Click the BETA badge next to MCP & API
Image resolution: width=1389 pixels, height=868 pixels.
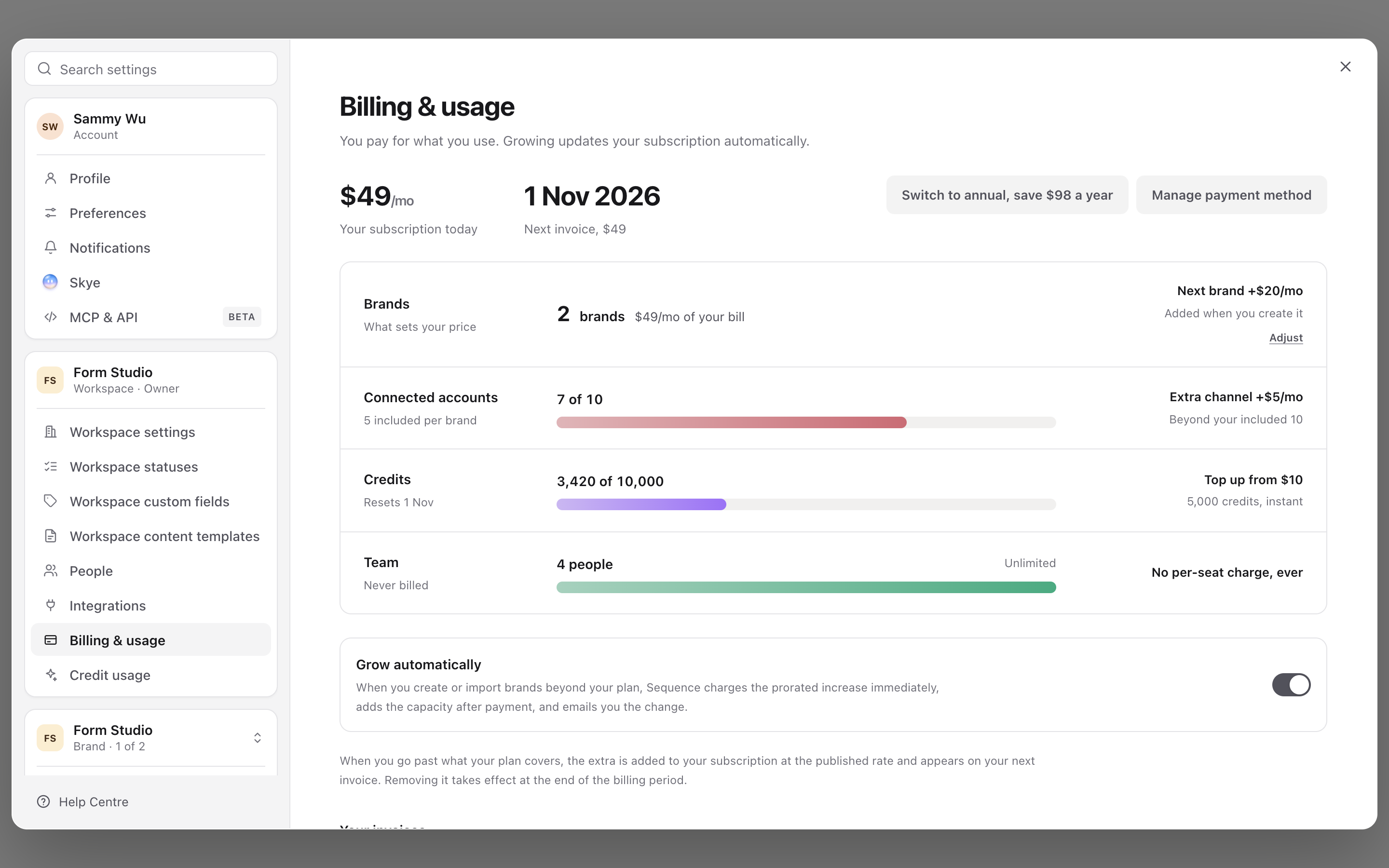[x=242, y=317]
